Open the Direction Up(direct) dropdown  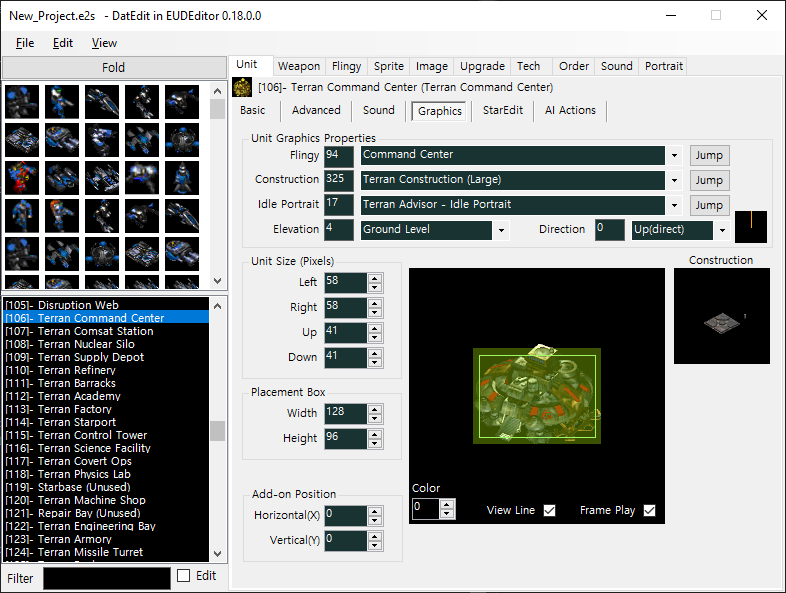click(722, 231)
